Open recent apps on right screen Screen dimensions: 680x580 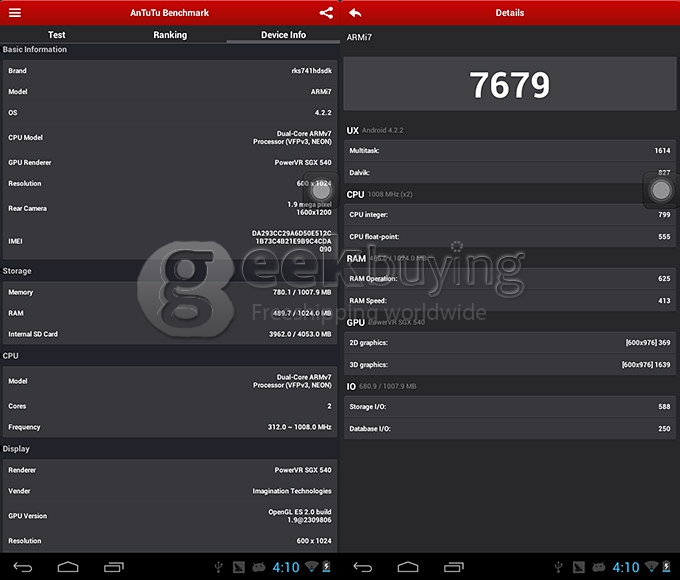(x=453, y=567)
